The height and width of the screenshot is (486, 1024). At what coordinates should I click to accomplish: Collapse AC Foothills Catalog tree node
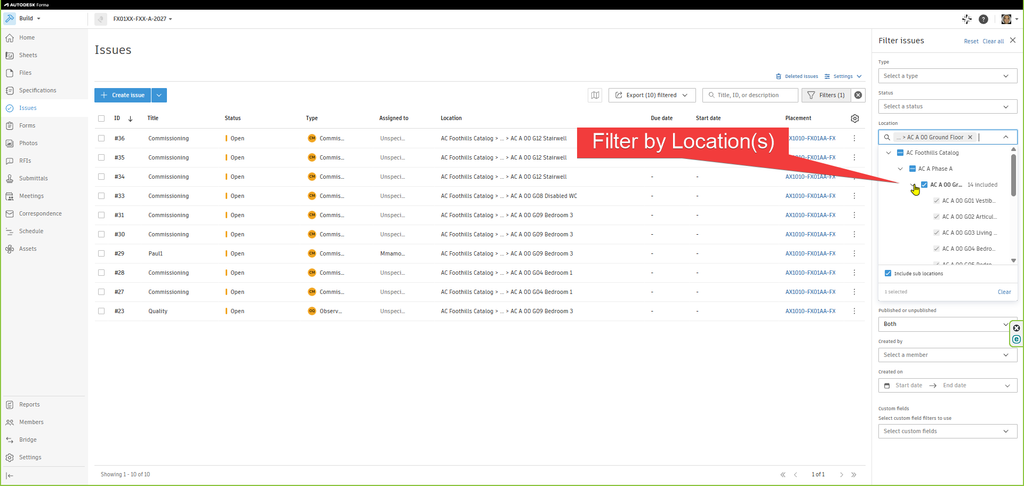point(888,153)
